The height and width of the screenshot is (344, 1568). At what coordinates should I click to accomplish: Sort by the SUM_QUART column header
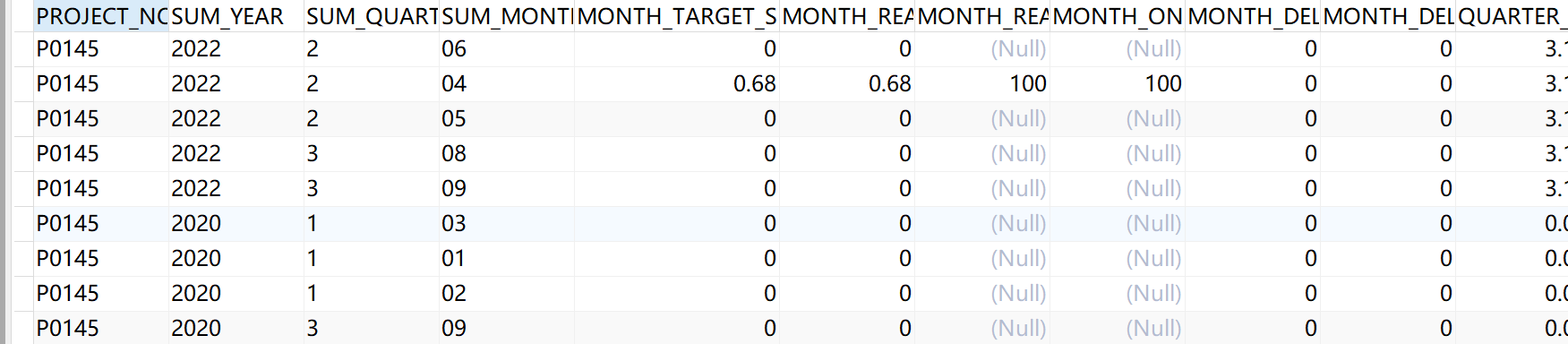tap(372, 16)
